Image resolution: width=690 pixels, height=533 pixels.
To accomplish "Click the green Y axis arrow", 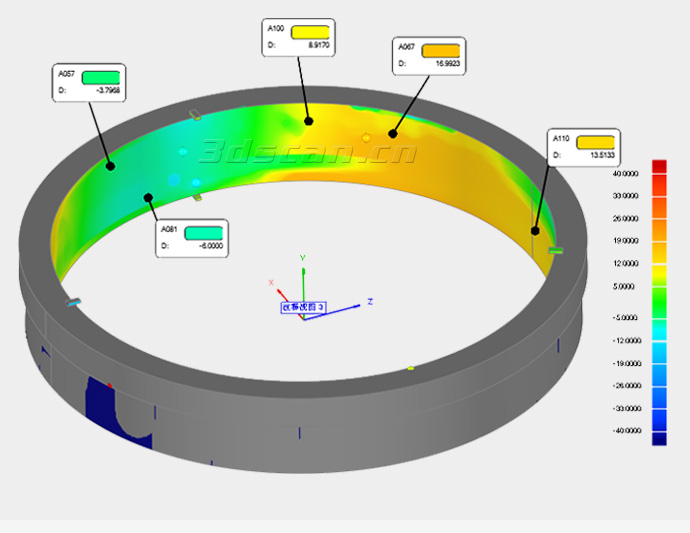I will coord(304,263).
